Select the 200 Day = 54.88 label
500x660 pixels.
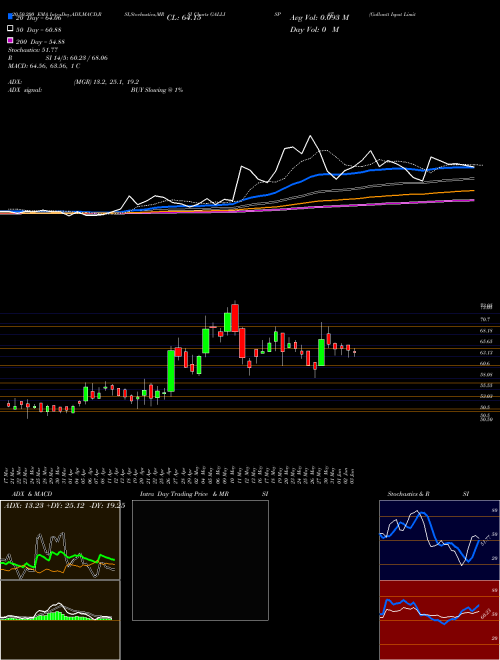point(40,41)
